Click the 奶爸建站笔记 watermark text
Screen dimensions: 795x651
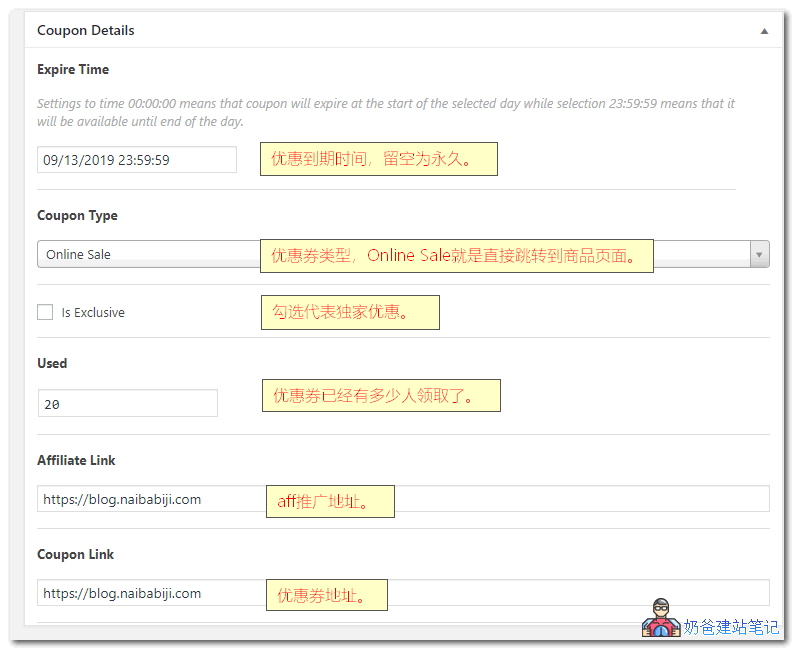tap(731, 627)
